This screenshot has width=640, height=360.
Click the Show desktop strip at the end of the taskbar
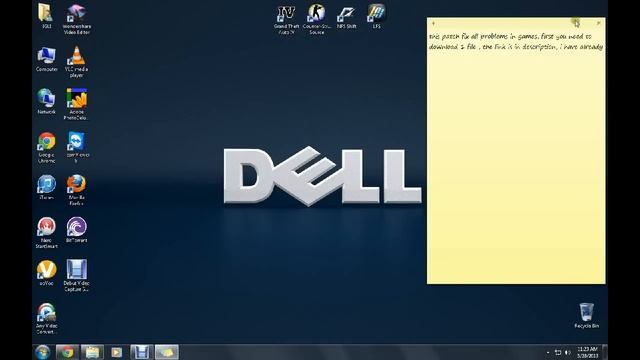coord(605,352)
